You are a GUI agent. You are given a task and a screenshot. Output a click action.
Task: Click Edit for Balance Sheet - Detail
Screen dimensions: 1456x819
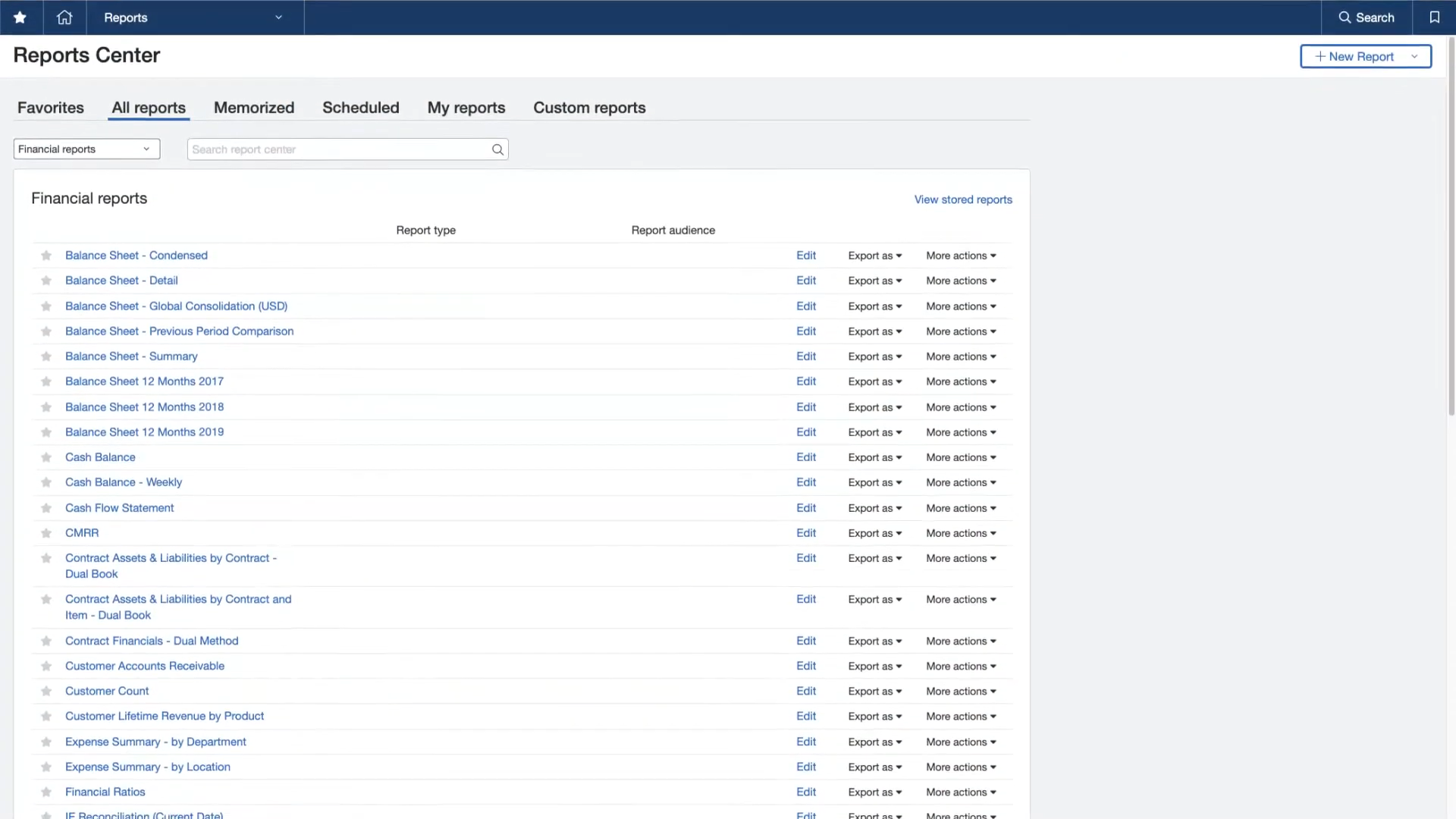[x=806, y=281]
